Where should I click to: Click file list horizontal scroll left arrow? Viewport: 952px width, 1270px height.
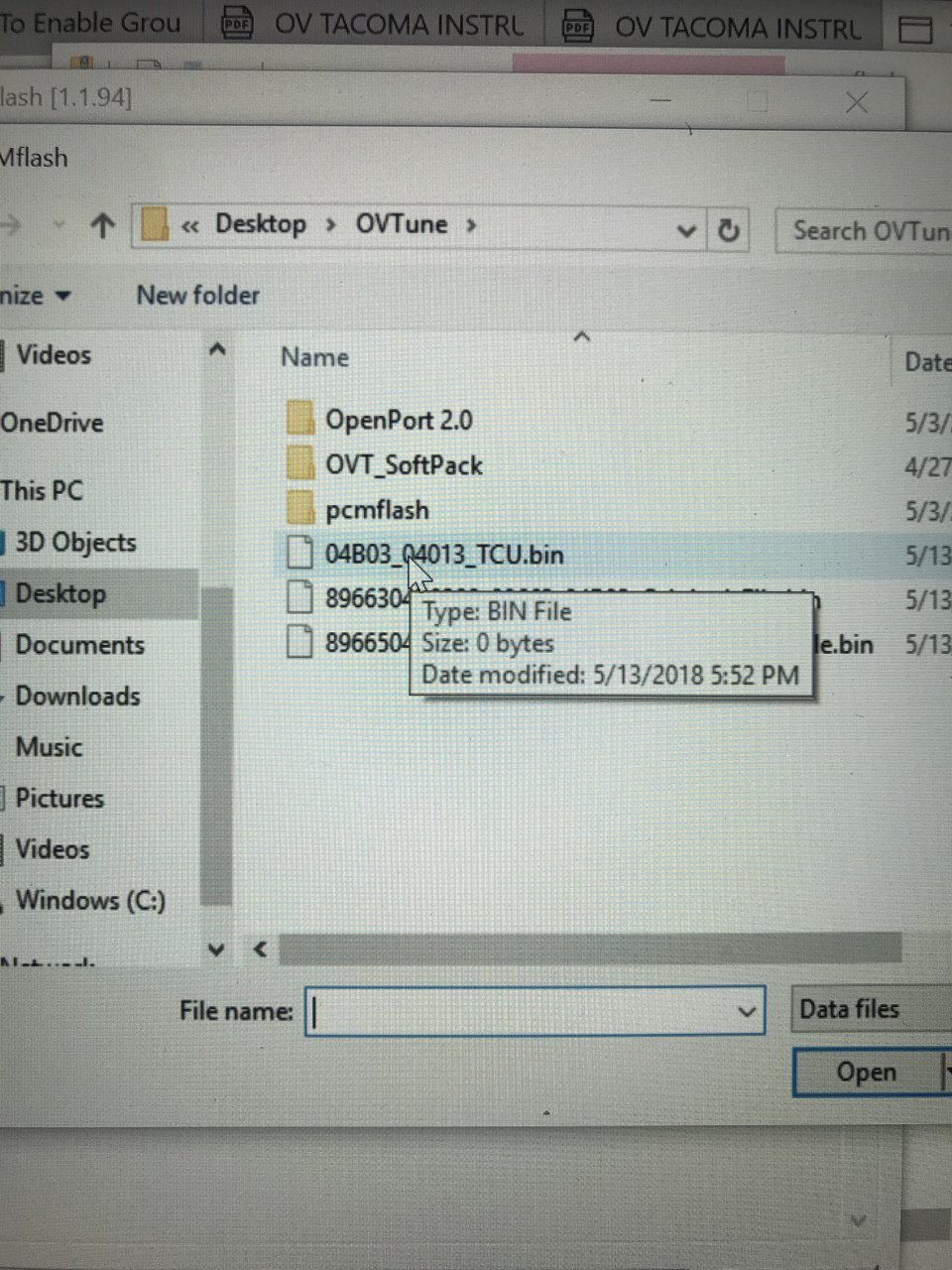pyautogui.click(x=261, y=950)
